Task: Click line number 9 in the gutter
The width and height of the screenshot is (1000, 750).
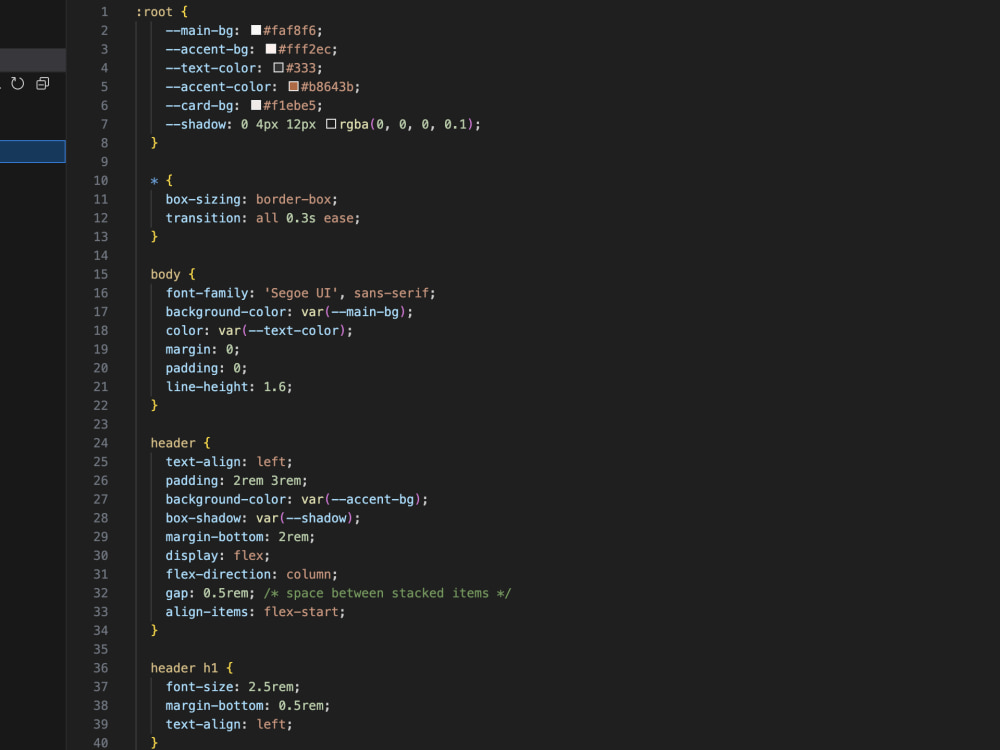Action: point(104,162)
